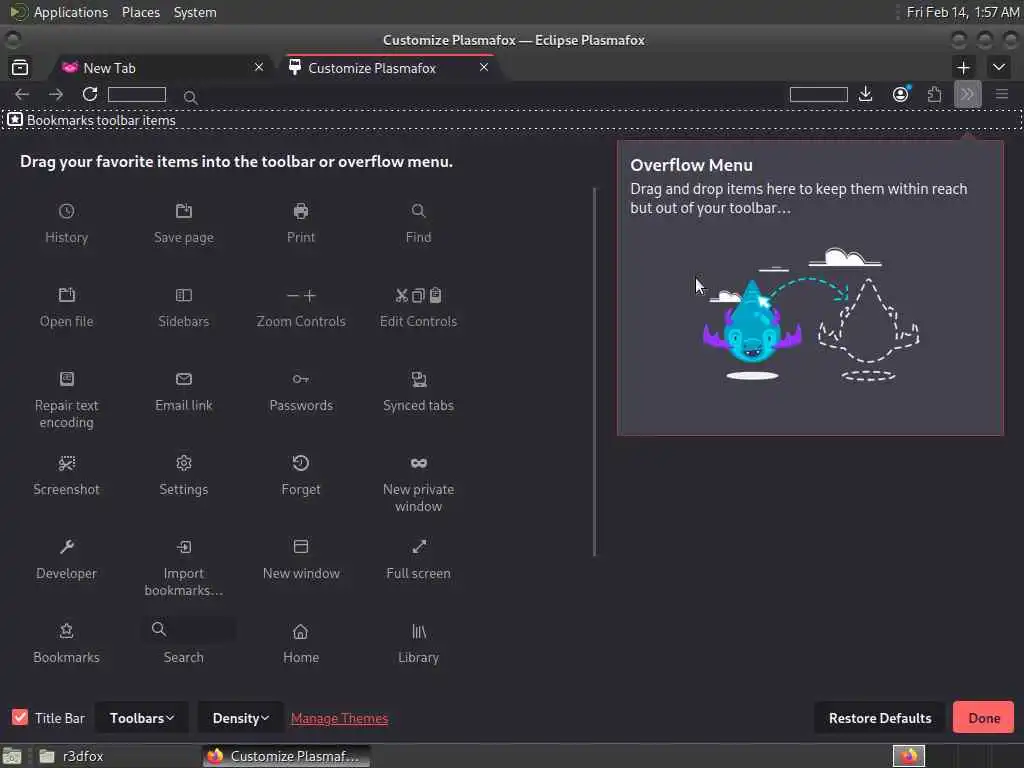Select the Zoom Controls item

(x=300, y=306)
